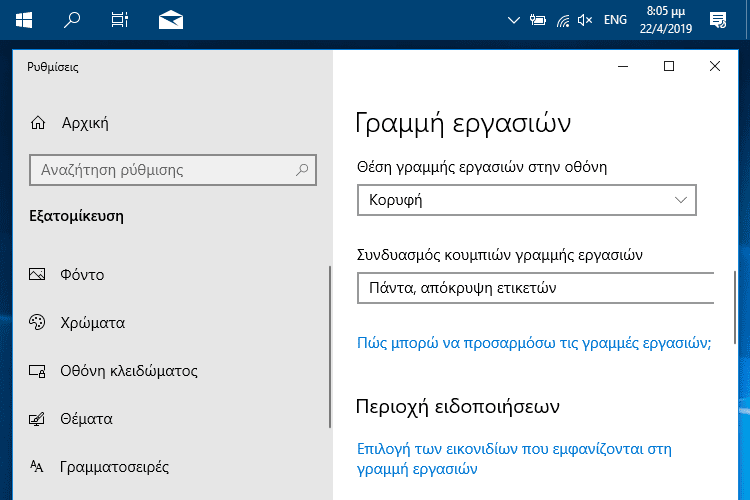Expand the Πάντα, απόκρυψη ετικετών dropdown

[536, 288]
